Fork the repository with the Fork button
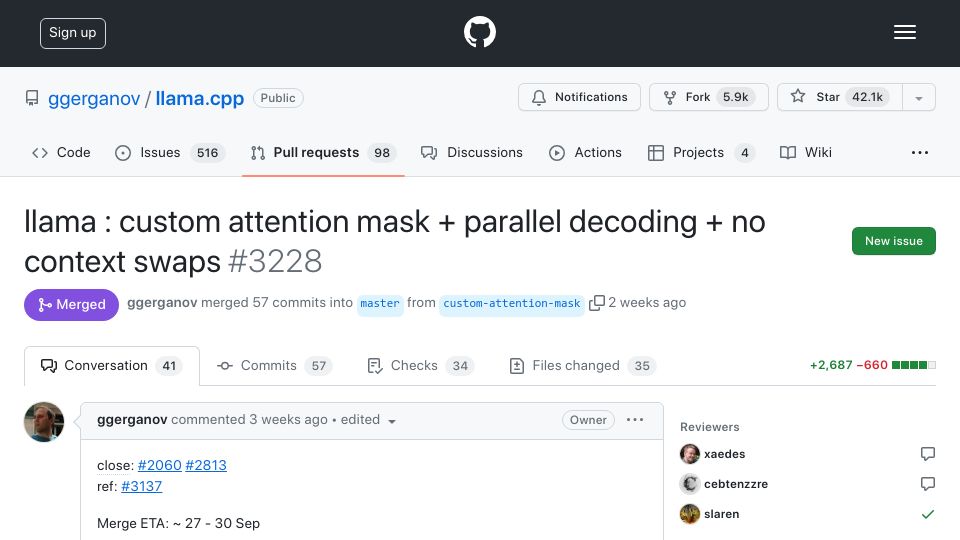 [708, 97]
